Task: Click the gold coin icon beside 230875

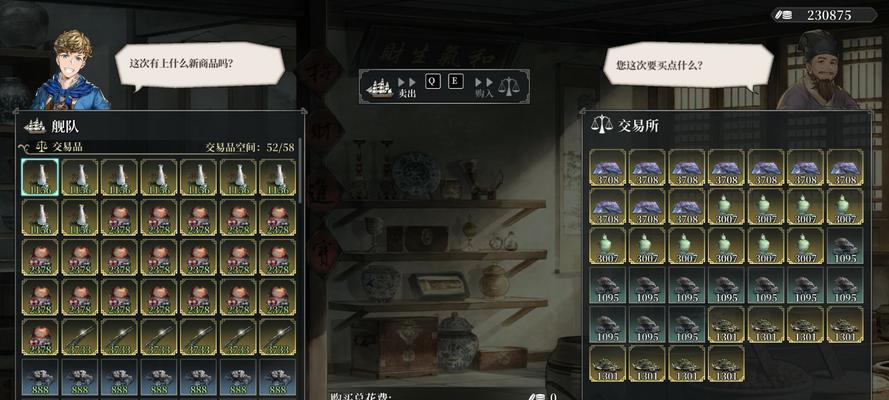Action: (785, 15)
